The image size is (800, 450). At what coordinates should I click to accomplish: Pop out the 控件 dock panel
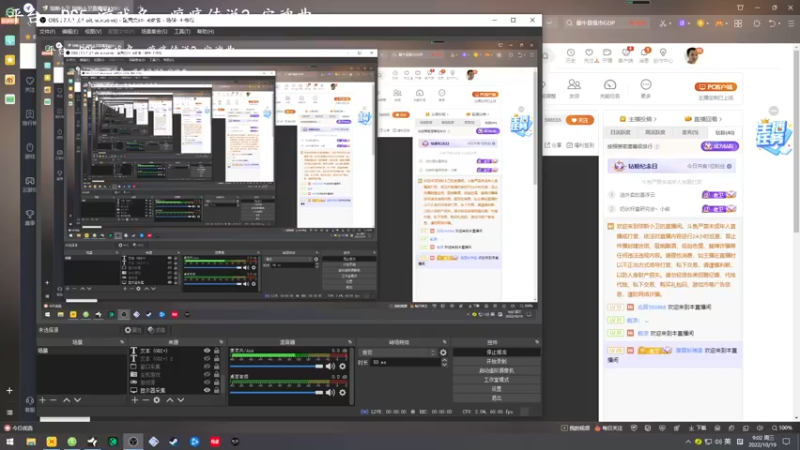537,342
